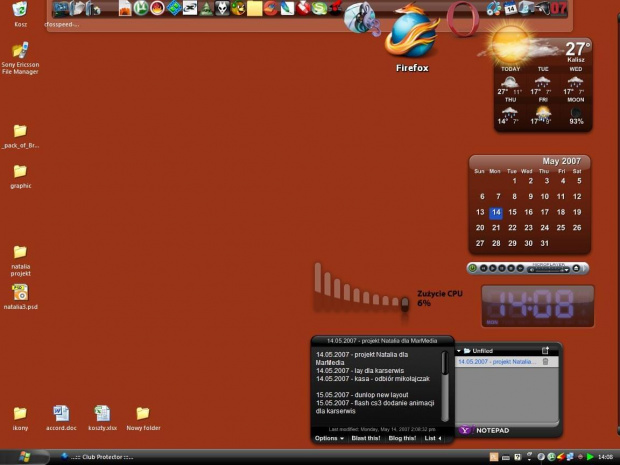The height and width of the screenshot is (465, 620).
Task: Select May 14 in the calendar
Action: pos(496,212)
